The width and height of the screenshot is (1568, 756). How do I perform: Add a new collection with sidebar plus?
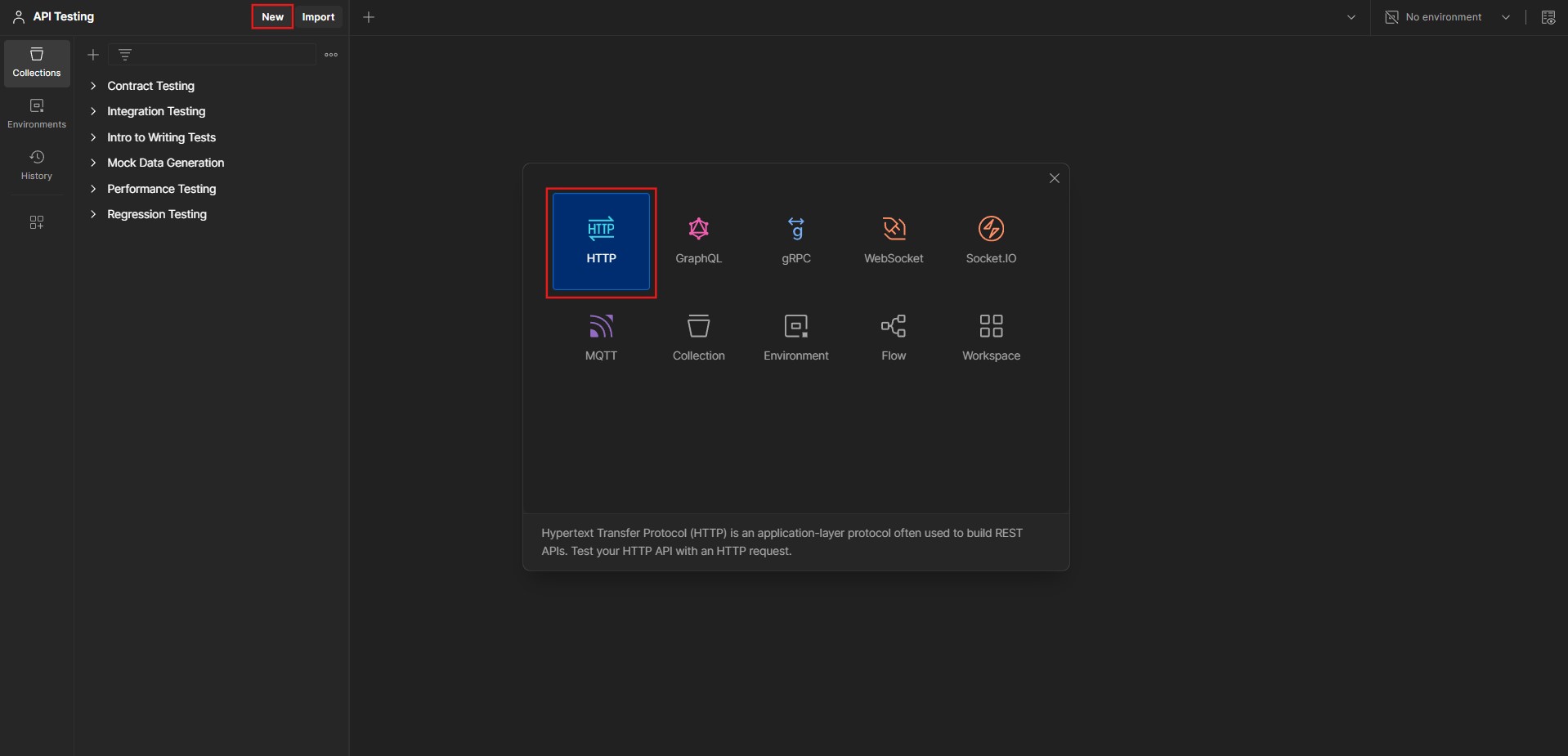[93, 55]
